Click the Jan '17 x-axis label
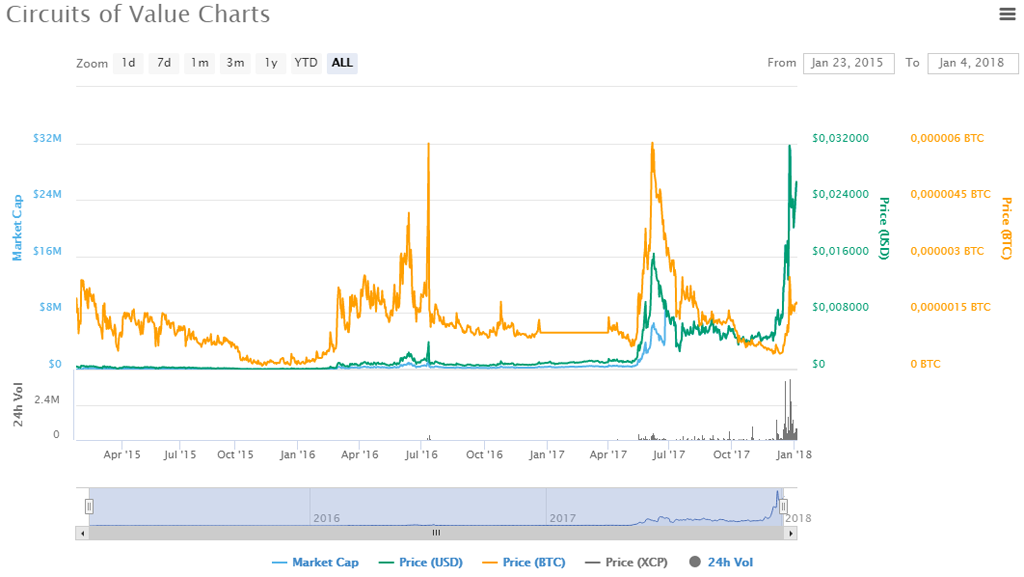1024x577 pixels. click(x=547, y=454)
